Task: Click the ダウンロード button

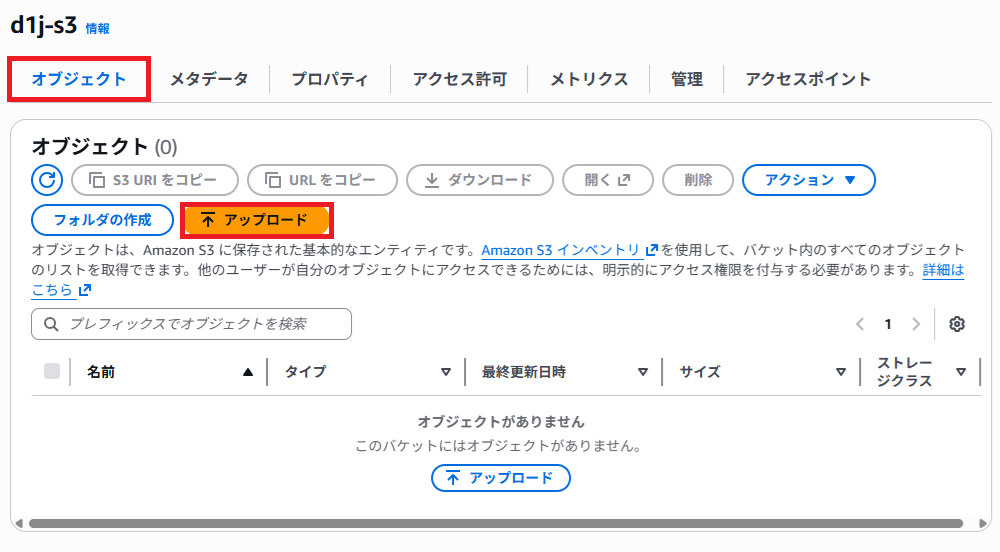Action: pyautogui.click(x=479, y=180)
